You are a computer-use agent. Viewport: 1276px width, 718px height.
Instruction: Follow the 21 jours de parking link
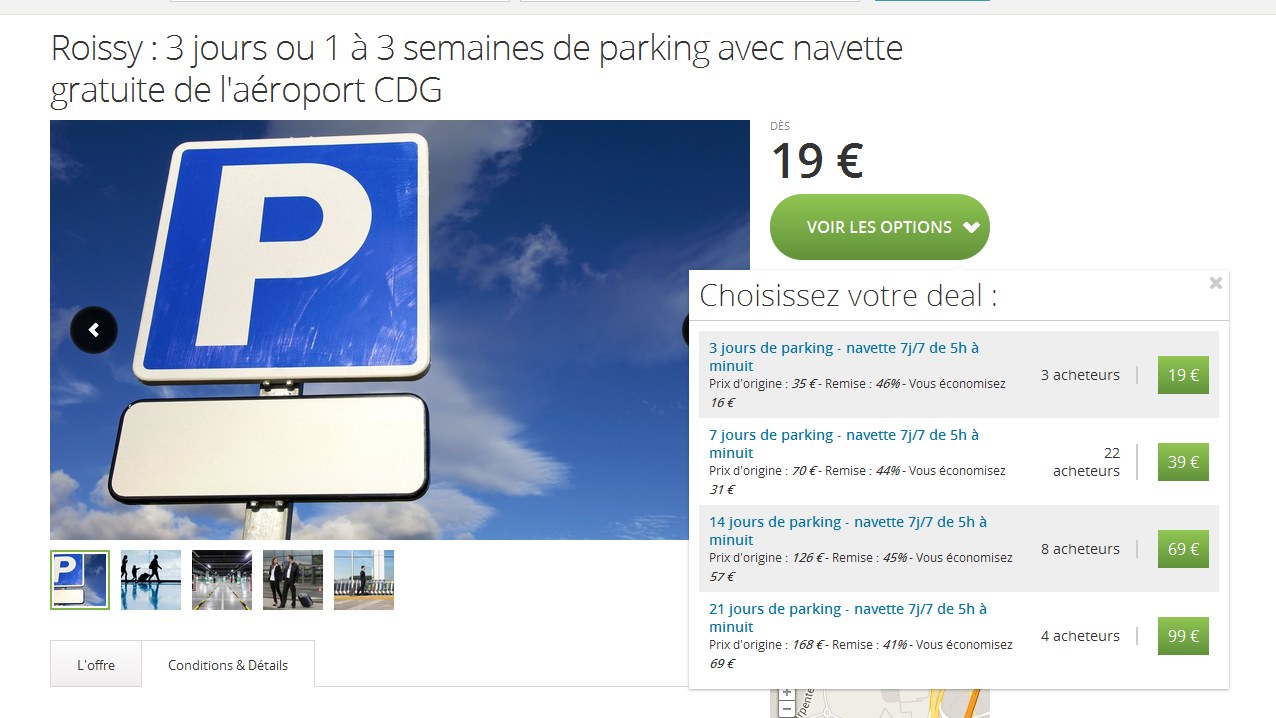[x=848, y=618]
